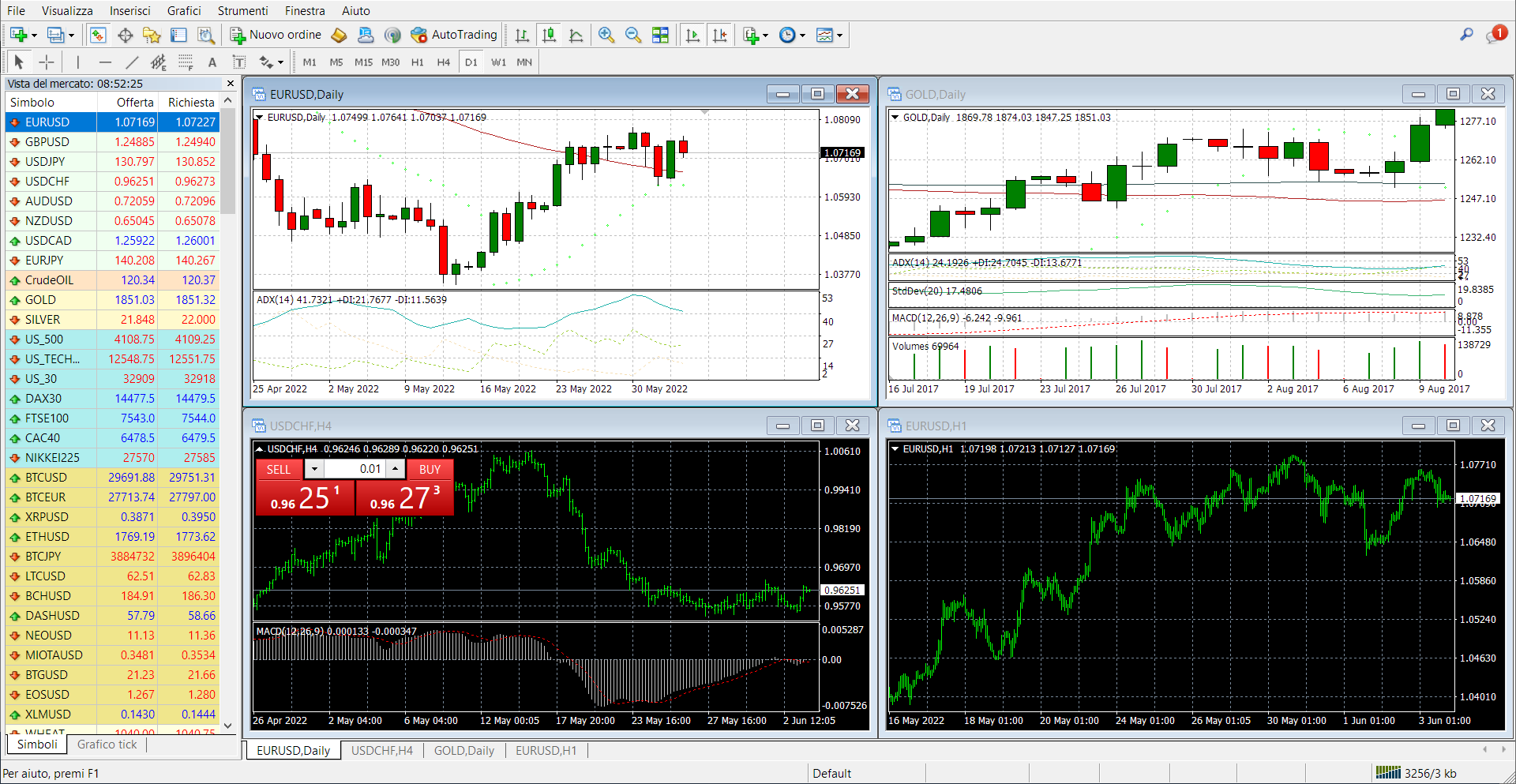Open the notifications chat bubble icon
The height and width of the screenshot is (784, 1516).
1495,35
